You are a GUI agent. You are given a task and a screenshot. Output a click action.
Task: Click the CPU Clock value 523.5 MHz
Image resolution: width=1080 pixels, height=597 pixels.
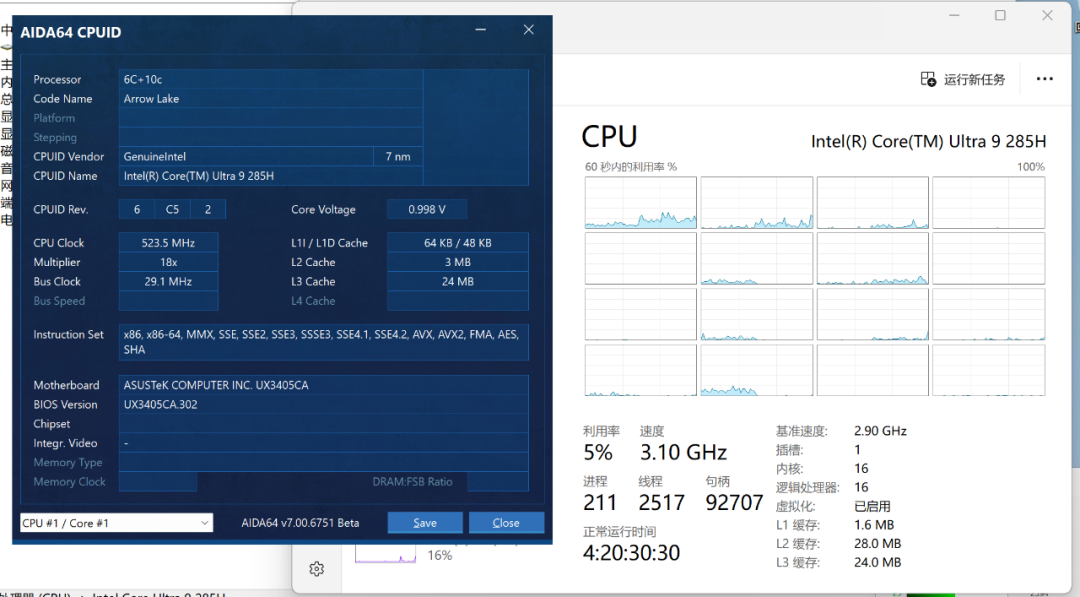pyautogui.click(x=168, y=242)
